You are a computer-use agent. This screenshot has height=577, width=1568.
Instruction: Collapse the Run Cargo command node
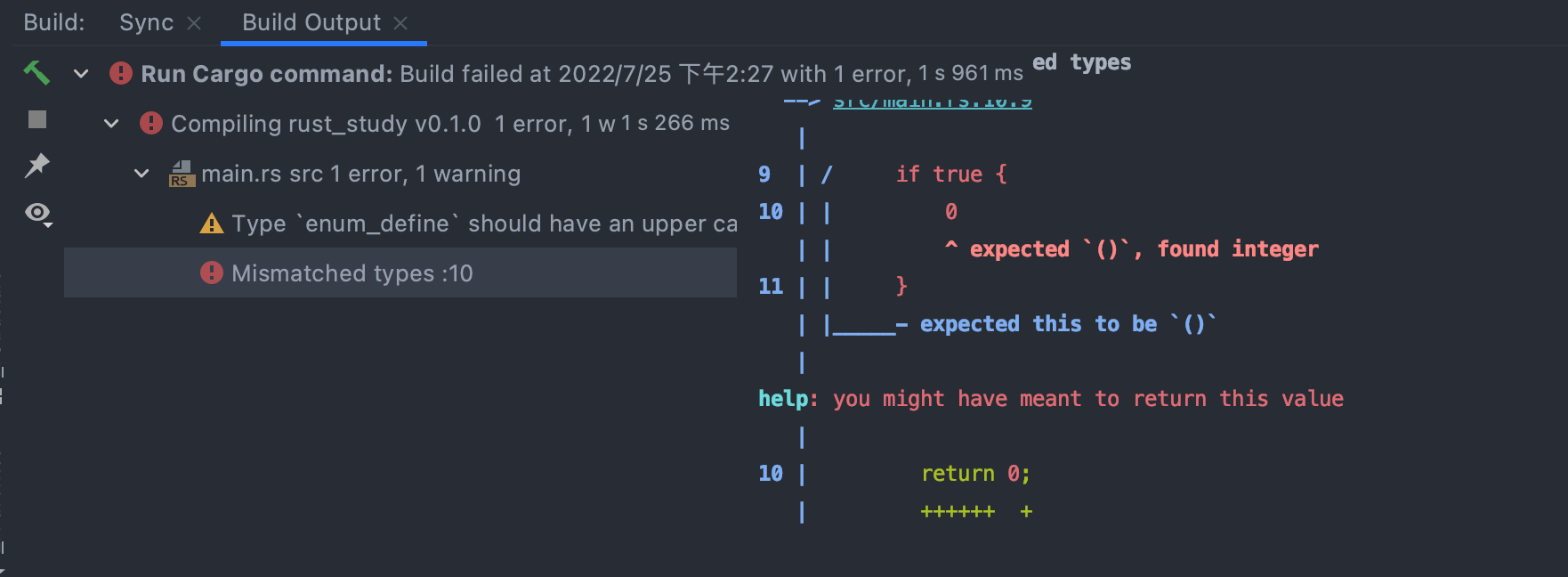(81, 73)
